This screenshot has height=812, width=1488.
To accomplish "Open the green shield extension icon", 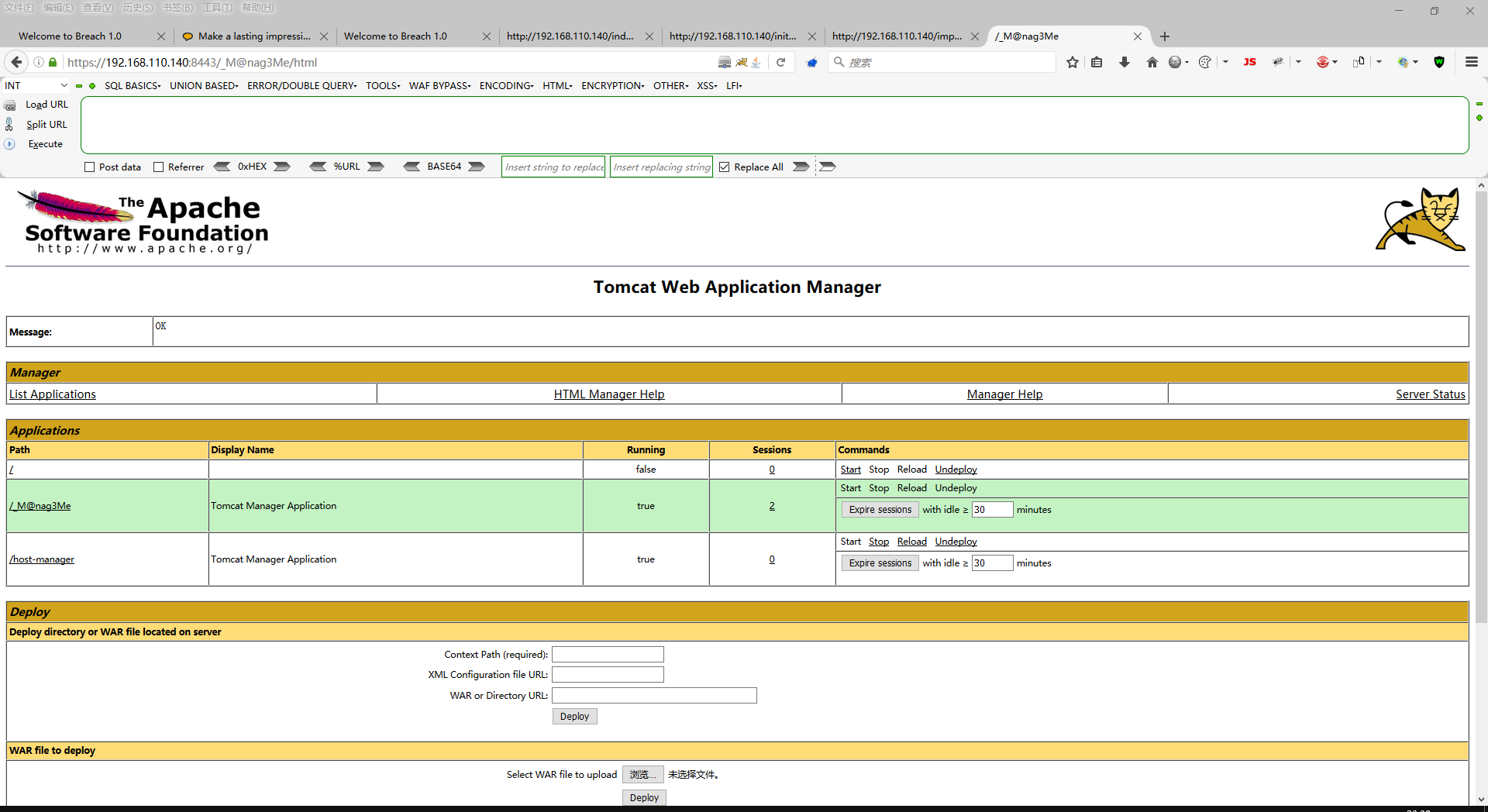I will click(1439, 62).
